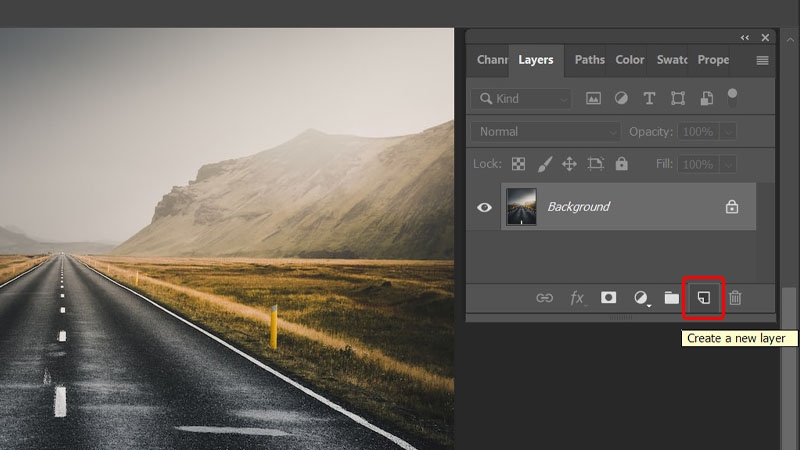Click the Fill 100% value field
The width and height of the screenshot is (800, 450).
click(698, 164)
